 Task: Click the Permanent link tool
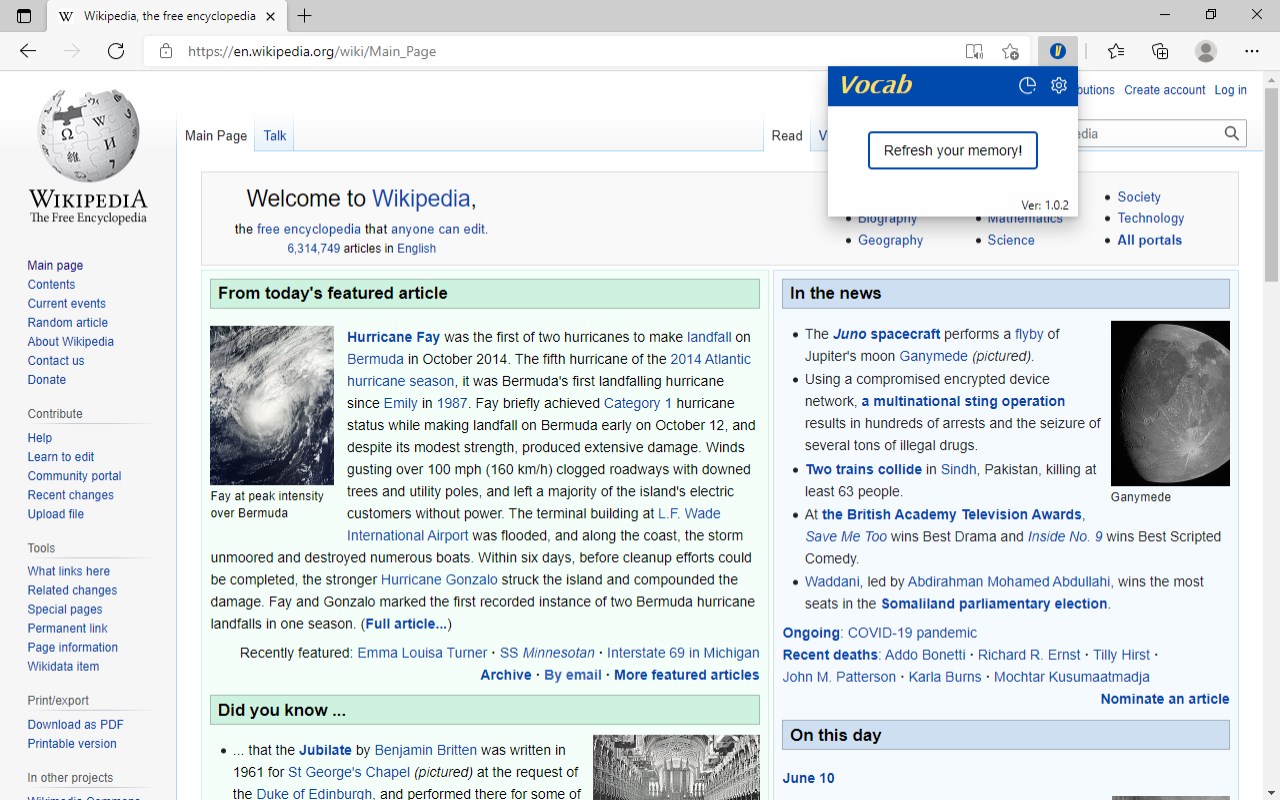tap(68, 628)
